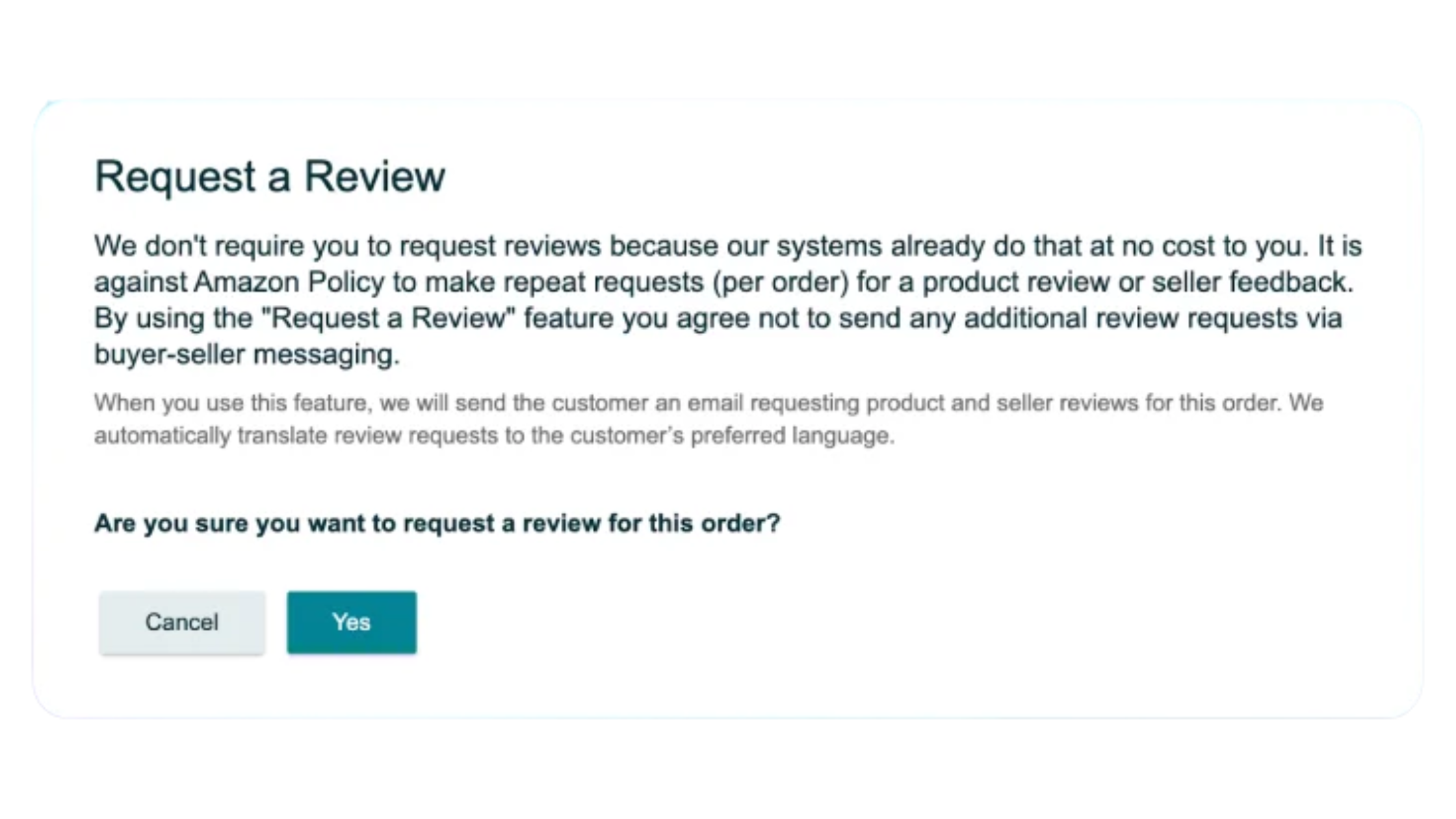Click the "buyer-seller messaging" text

tap(246, 354)
